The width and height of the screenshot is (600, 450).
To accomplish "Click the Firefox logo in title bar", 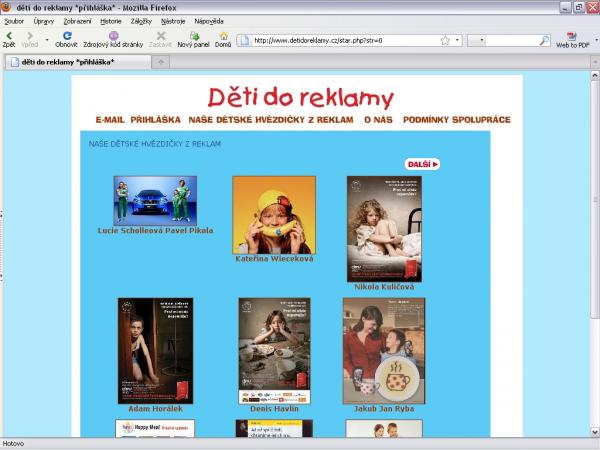I will tap(6, 7).
